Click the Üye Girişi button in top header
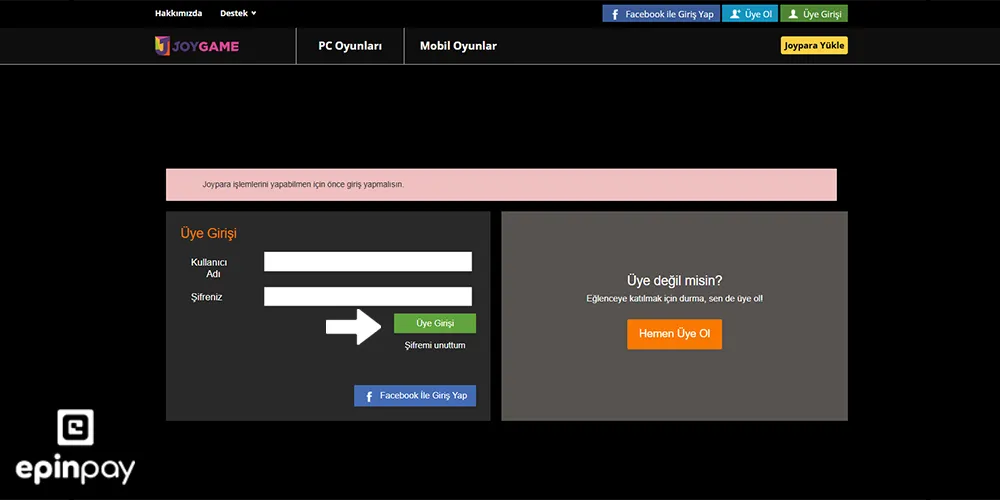This screenshot has width=1000, height=500. tap(814, 14)
